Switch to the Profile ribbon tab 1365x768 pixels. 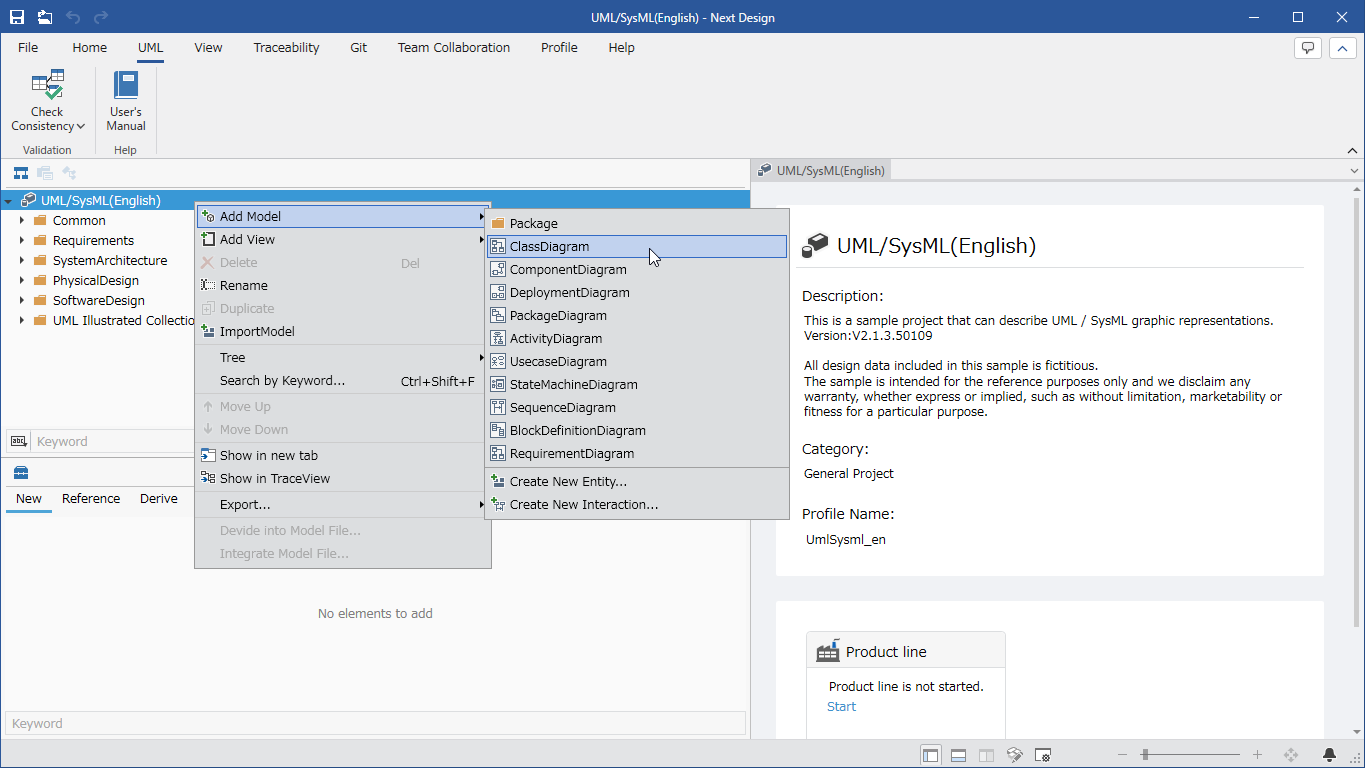coord(559,47)
